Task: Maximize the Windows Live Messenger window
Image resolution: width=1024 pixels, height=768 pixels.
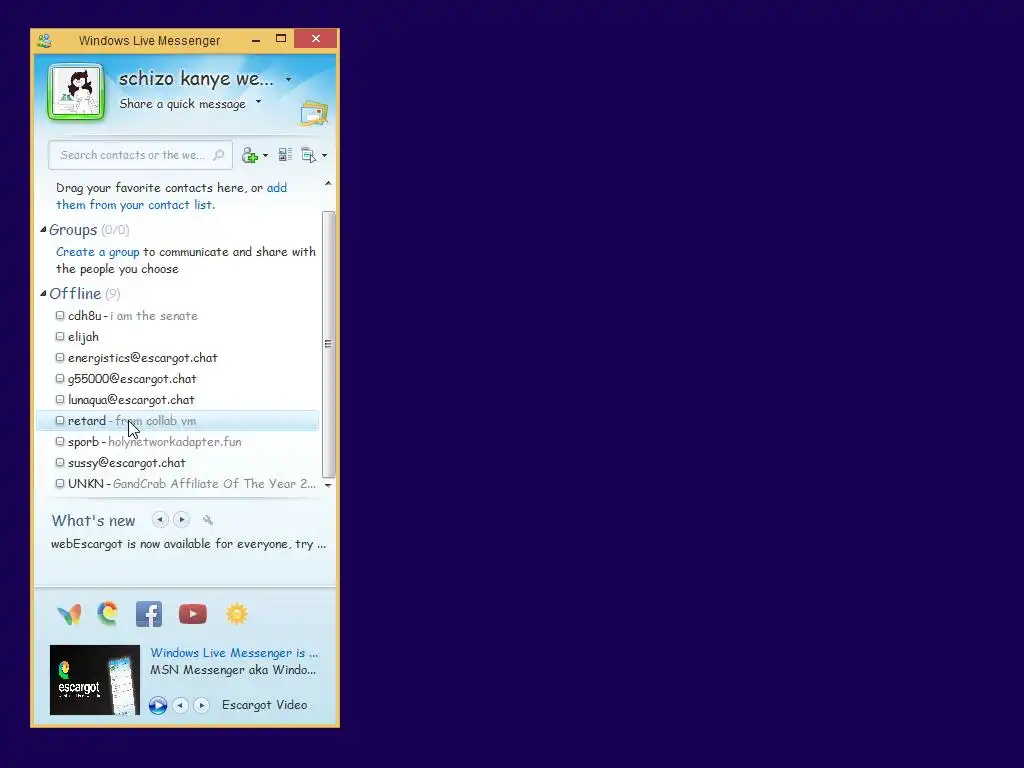Action: (281, 39)
